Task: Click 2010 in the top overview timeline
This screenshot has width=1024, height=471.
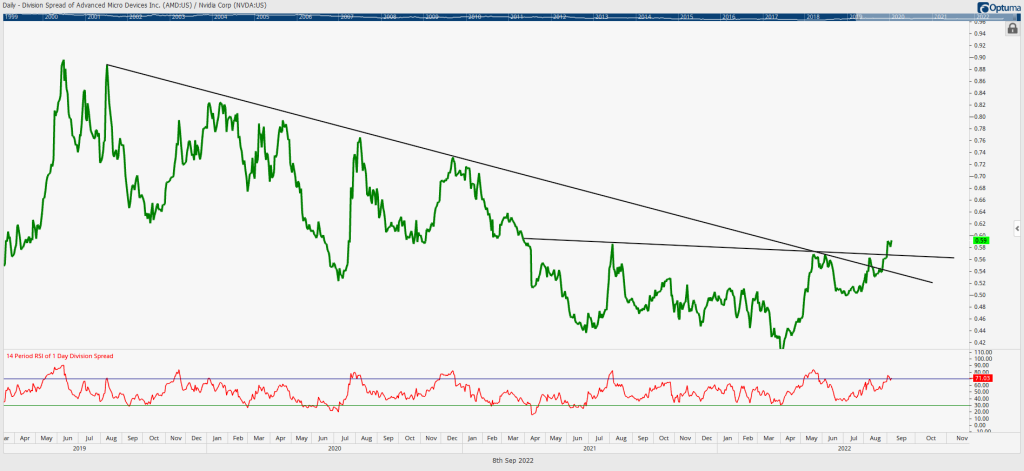Action: point(475,17)
